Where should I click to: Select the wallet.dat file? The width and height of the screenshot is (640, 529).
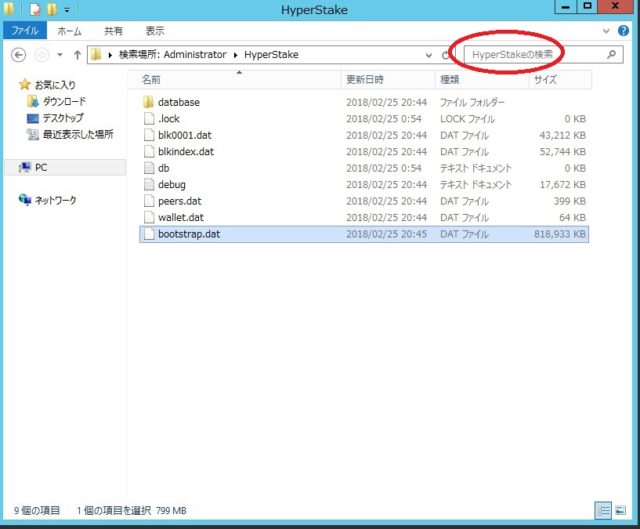[364, 218]
